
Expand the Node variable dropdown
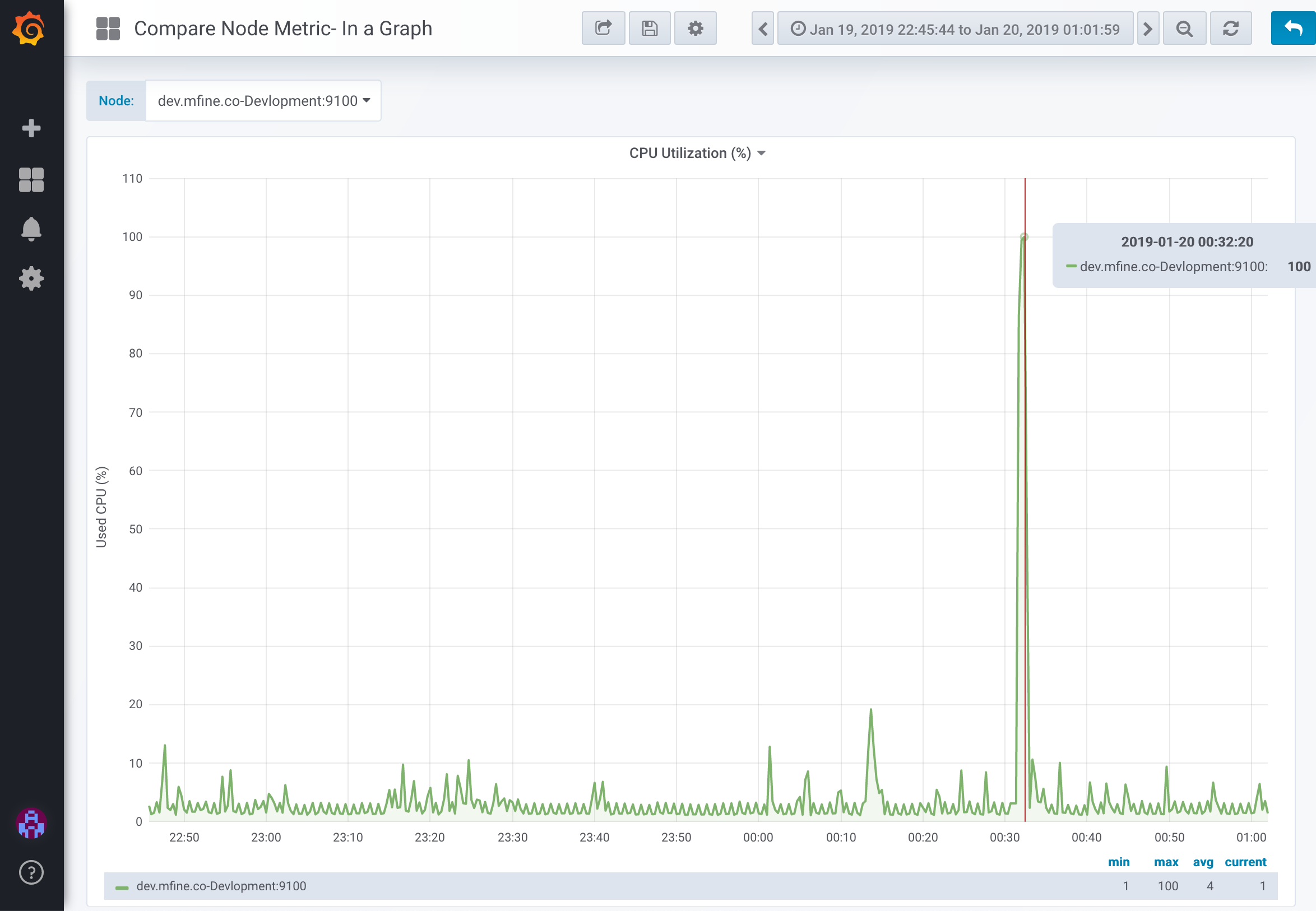[x=263, y=101]
